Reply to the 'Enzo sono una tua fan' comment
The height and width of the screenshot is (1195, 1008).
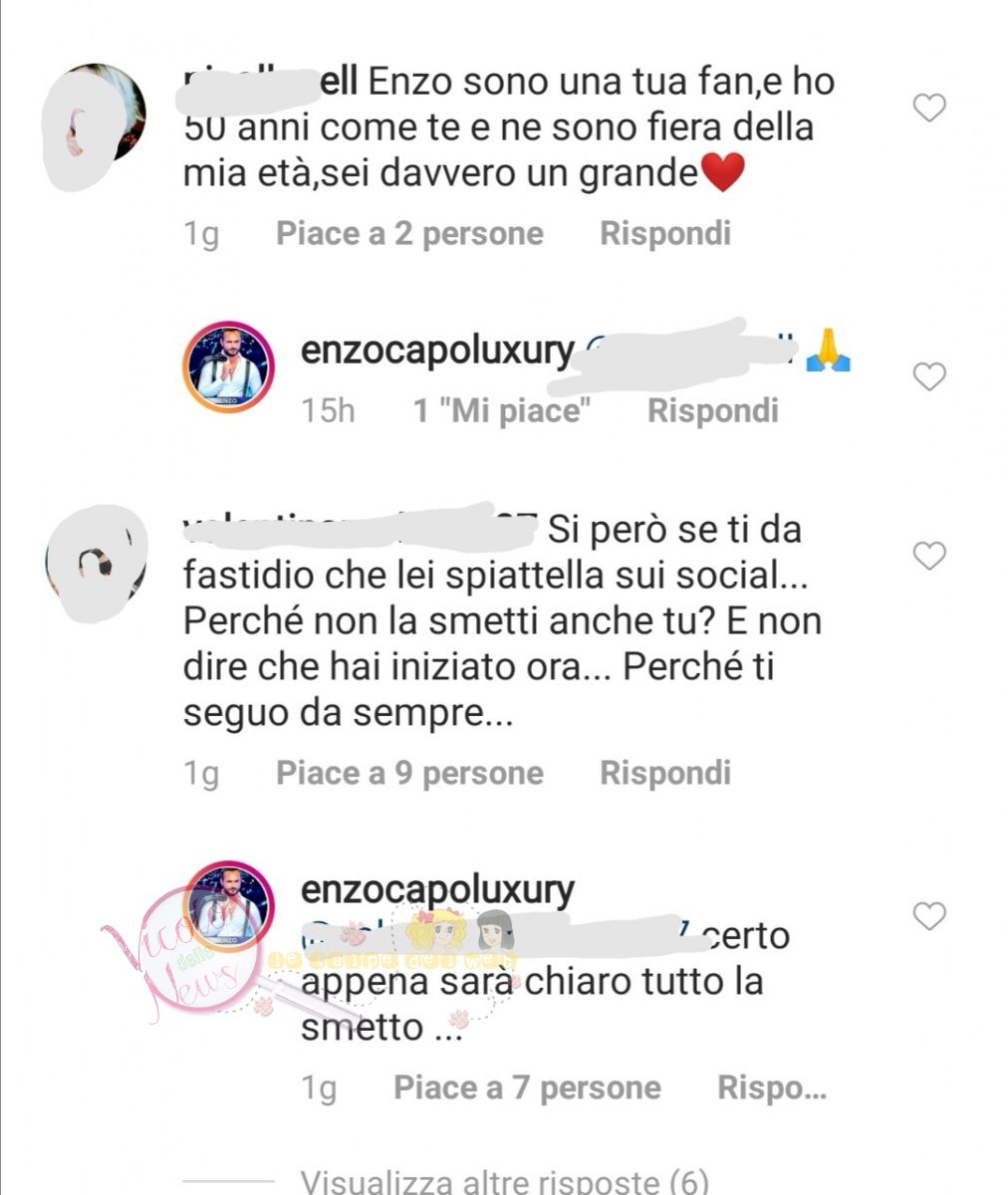click(x=665, y=233)
